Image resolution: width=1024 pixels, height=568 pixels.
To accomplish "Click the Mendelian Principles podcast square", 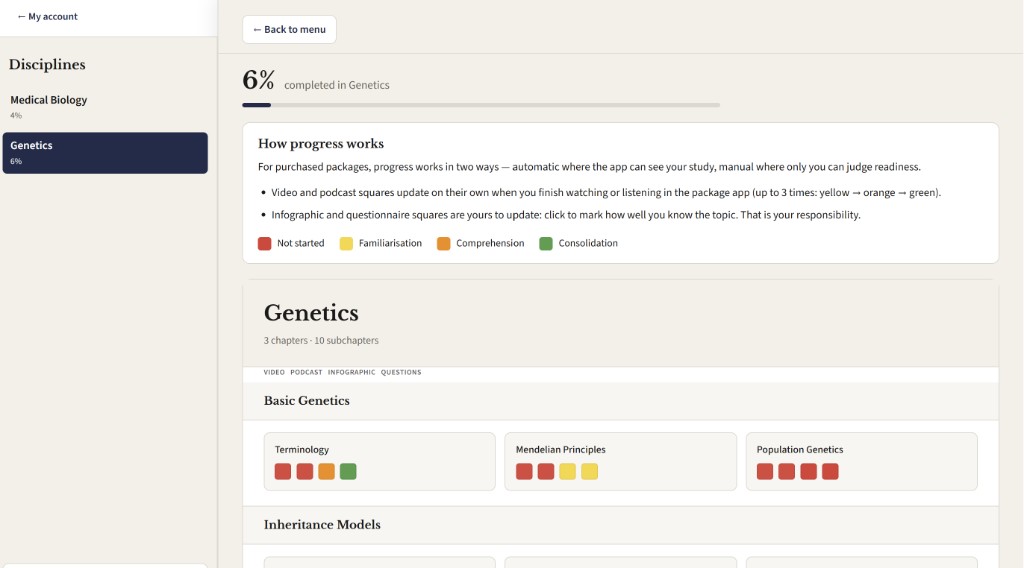I will point(546,471).
